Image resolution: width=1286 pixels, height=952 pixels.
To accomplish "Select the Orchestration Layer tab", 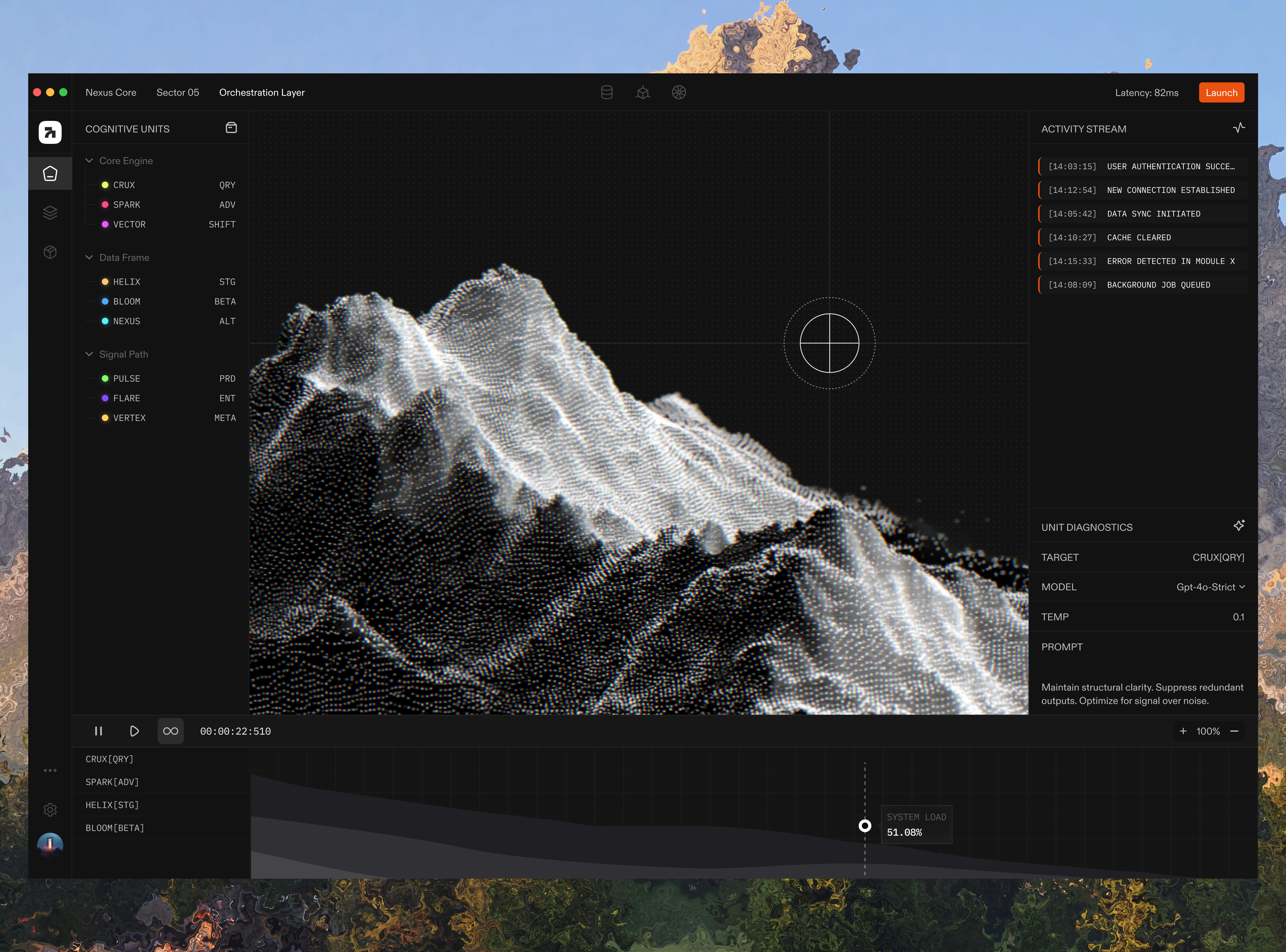I will [x=262, y=92].
